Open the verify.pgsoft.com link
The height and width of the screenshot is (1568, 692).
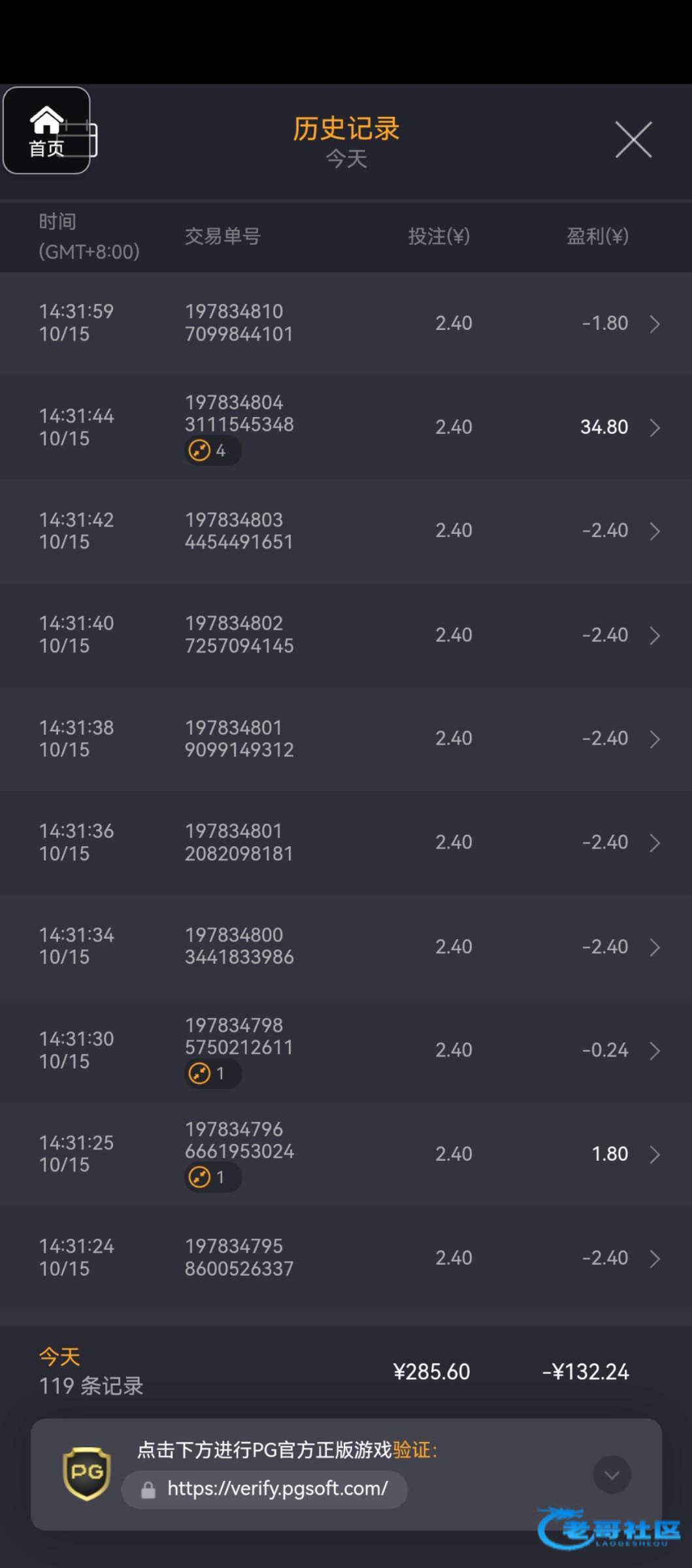tap(277, 1489)
